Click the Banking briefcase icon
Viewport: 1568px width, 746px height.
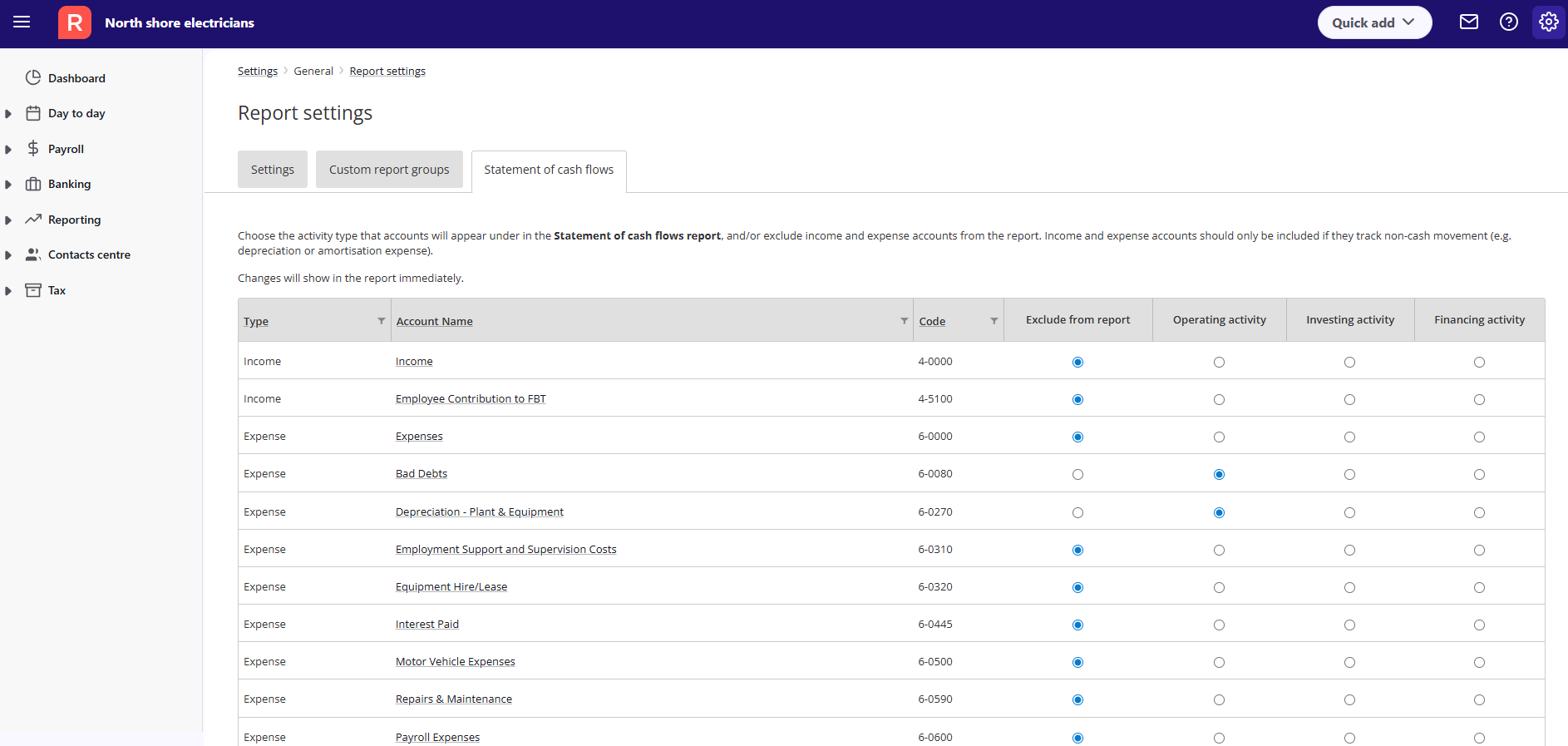(33, 184)
